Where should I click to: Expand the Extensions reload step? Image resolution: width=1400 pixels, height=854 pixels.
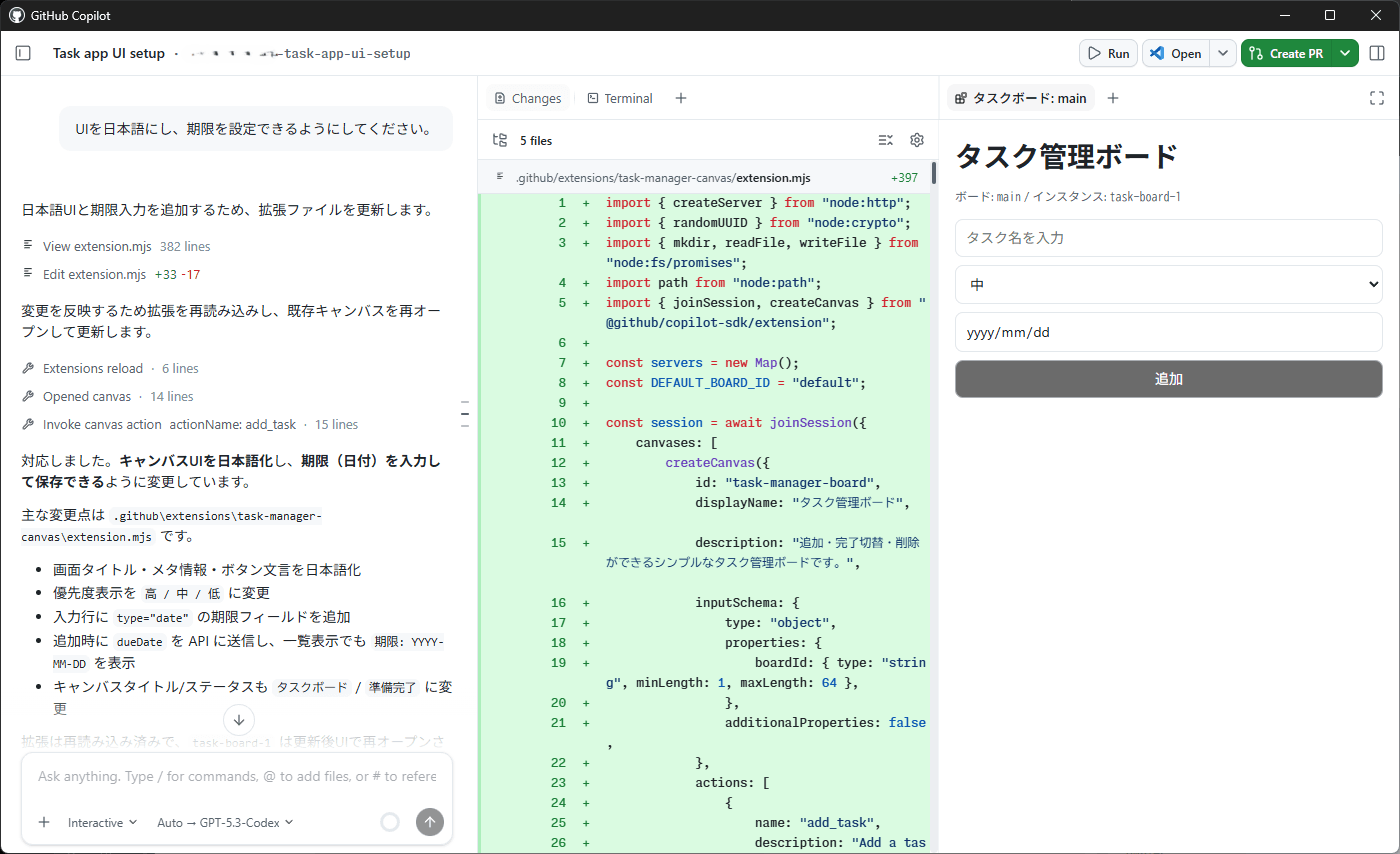(110, 368)
